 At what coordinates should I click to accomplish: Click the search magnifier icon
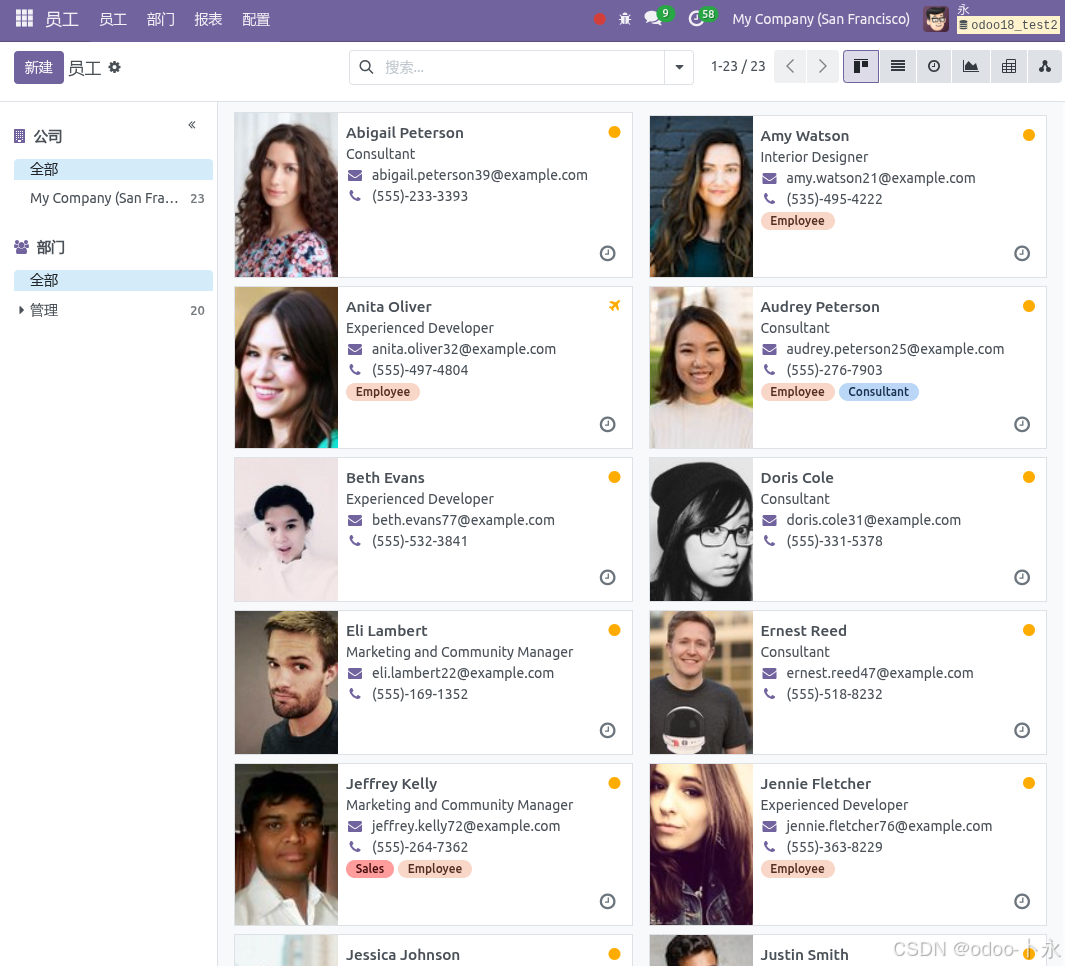tap(366, 67)
